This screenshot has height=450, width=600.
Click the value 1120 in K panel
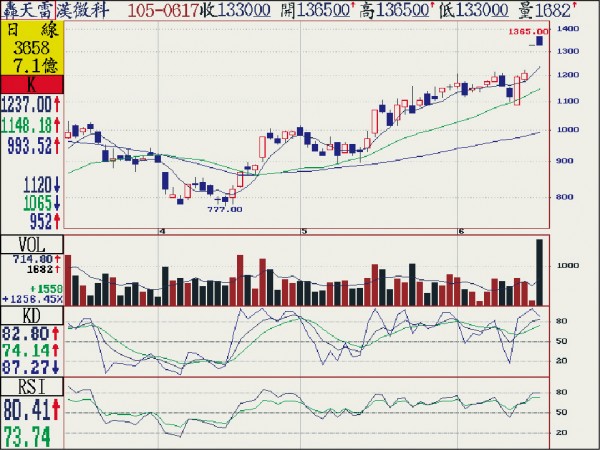click(x=42, y=185)
